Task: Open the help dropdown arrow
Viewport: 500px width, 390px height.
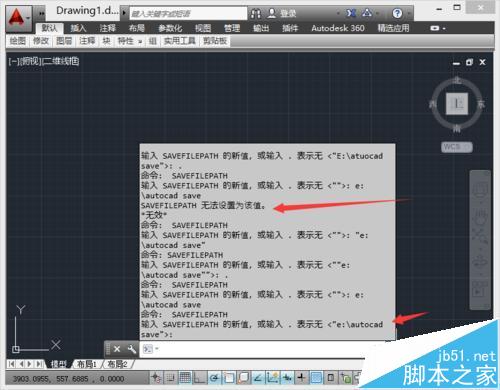Action: pyautogui.click(x=409, y=14)
